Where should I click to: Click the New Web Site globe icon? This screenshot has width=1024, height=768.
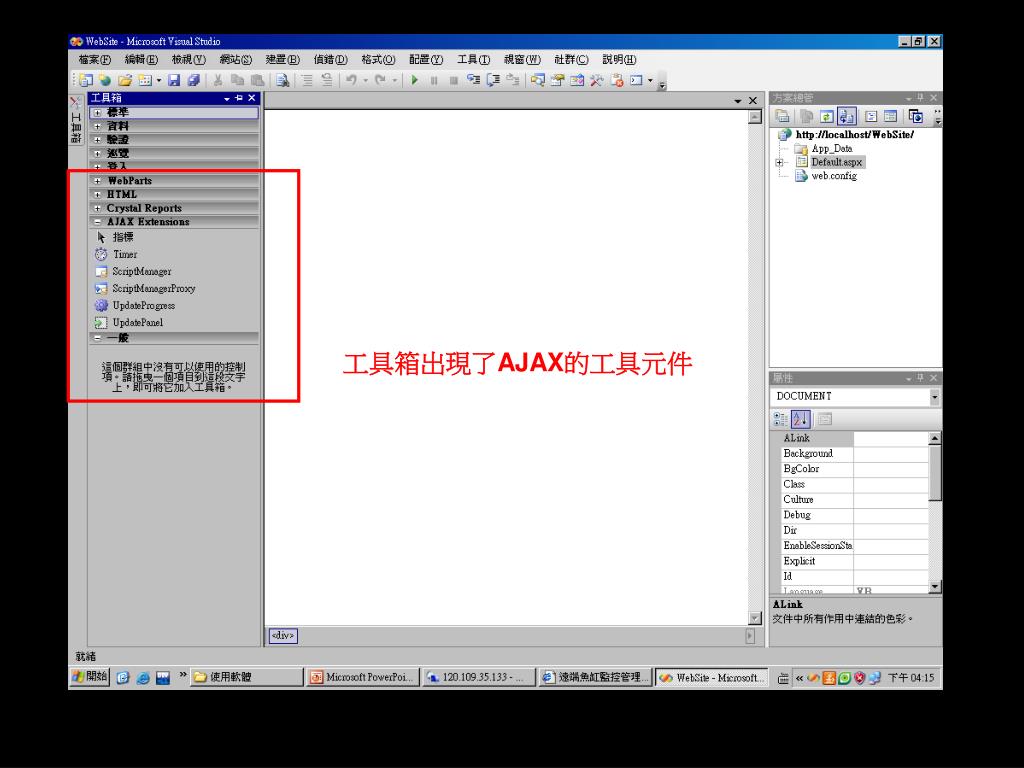coord(105,80)
